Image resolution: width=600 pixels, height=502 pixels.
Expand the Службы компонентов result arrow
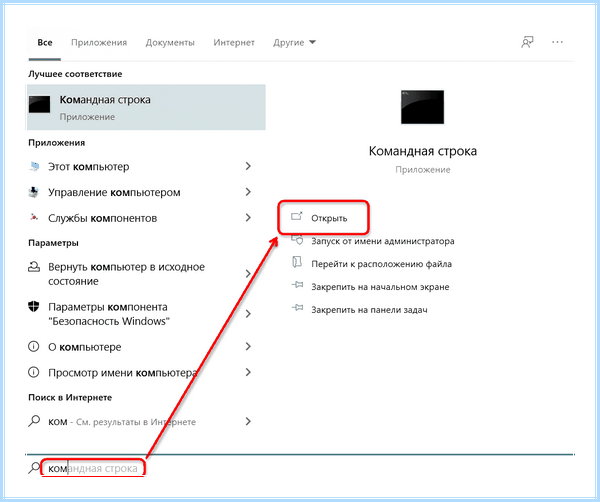[x=248, y=218]
